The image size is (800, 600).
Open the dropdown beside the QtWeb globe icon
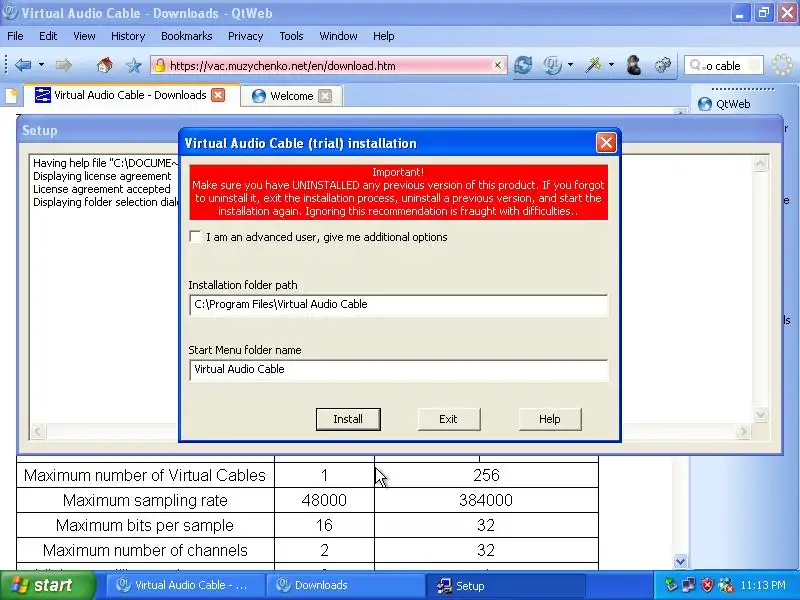[570, 65]
